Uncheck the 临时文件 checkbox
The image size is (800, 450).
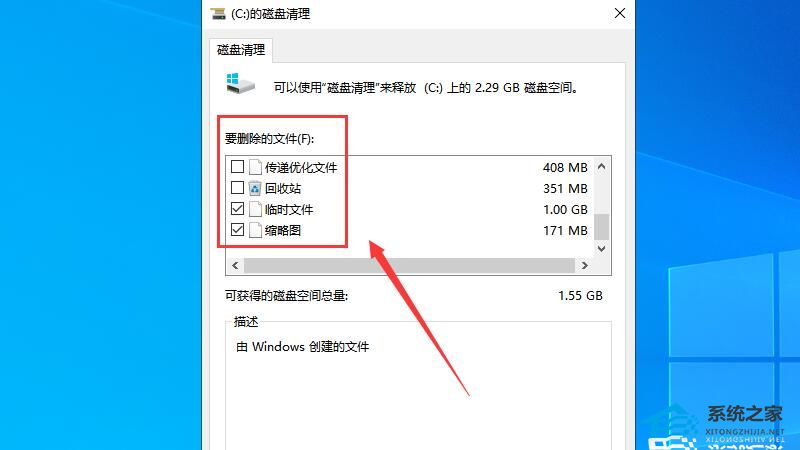(237, 209)
